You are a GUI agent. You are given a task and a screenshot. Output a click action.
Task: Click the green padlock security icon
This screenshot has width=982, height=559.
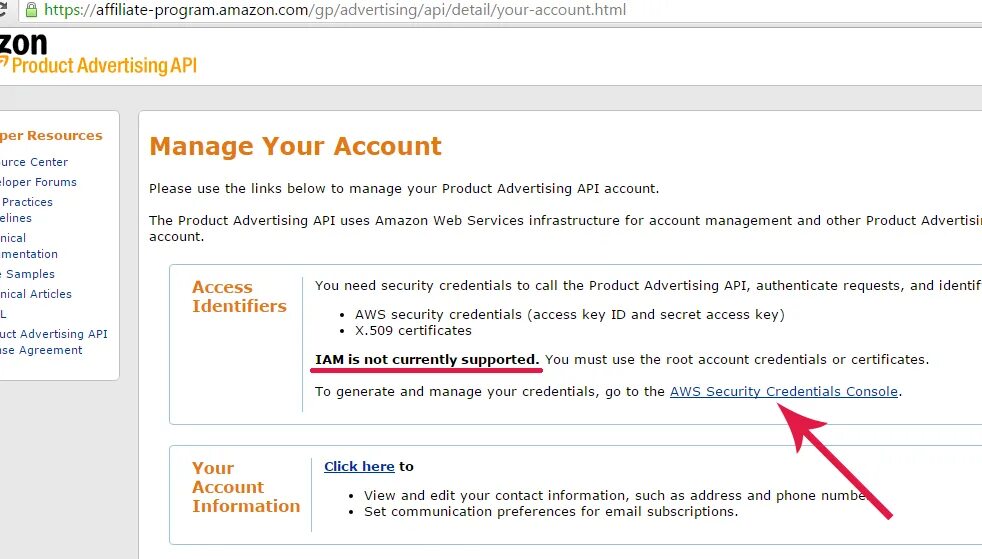click(31, 10)
